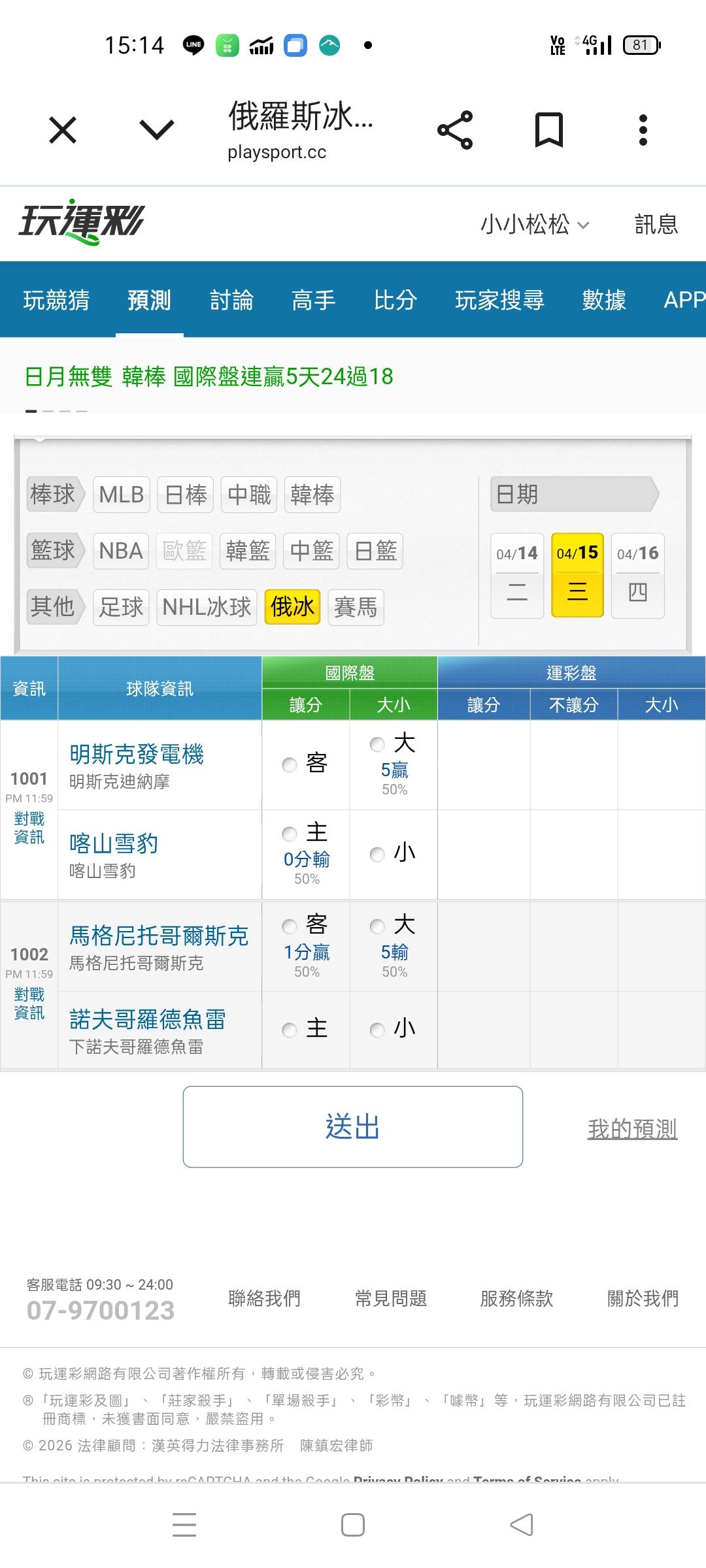Open 我的預測 link

[x=632, y=1129]
